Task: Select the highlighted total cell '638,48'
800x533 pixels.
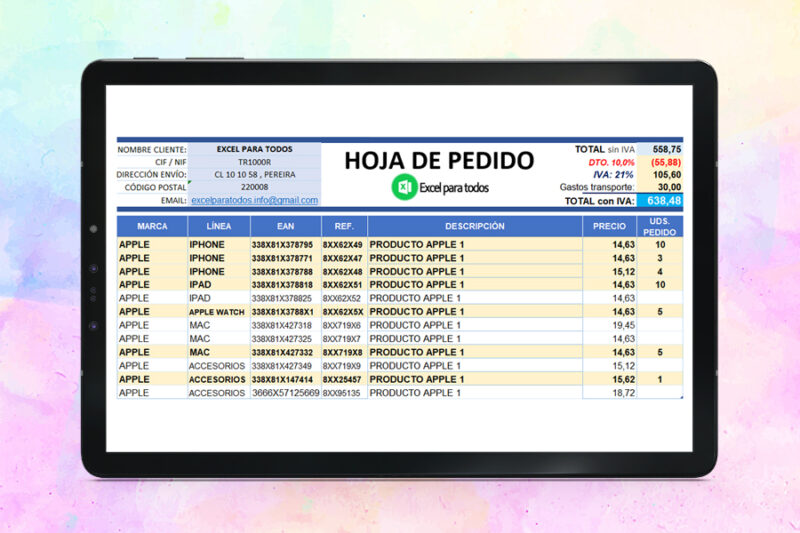Action: point(660,200)
